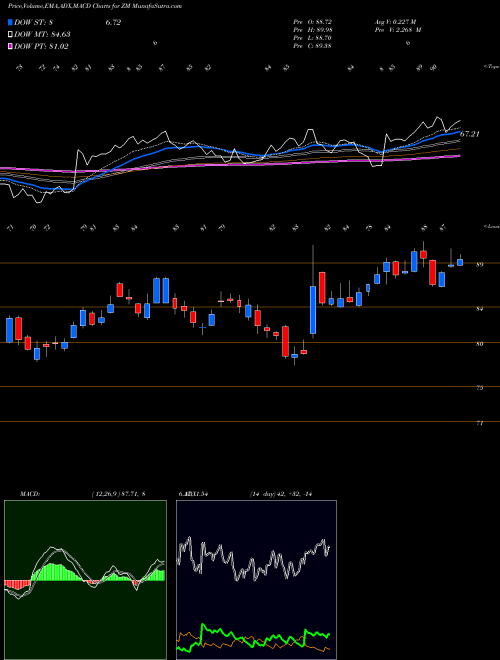Click the 'Pre O: 88.72' open value
Viewport: 500px width, 660px height.
pos(313,21)
